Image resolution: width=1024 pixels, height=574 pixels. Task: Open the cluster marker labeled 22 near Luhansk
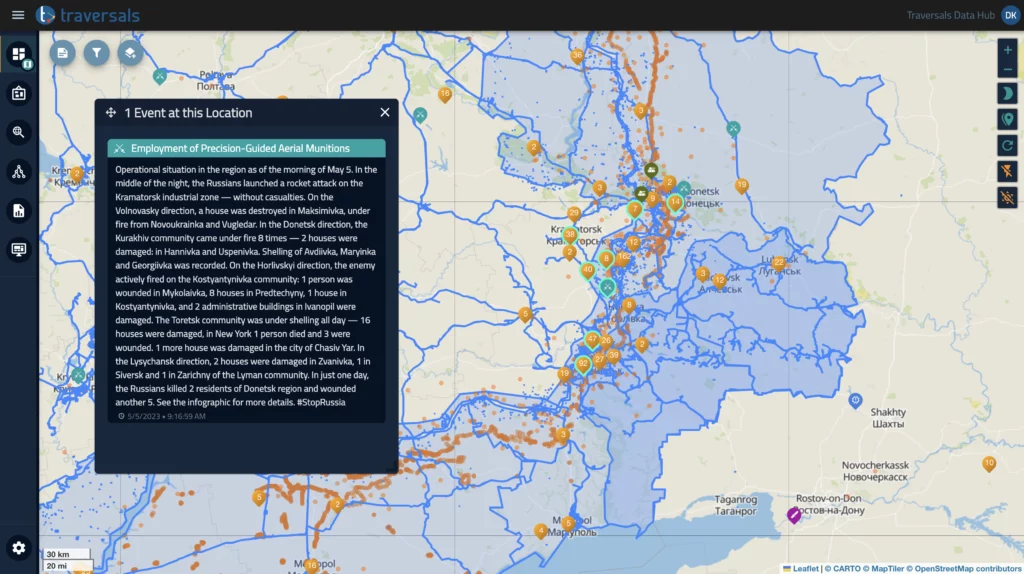[x=778, y=263]
